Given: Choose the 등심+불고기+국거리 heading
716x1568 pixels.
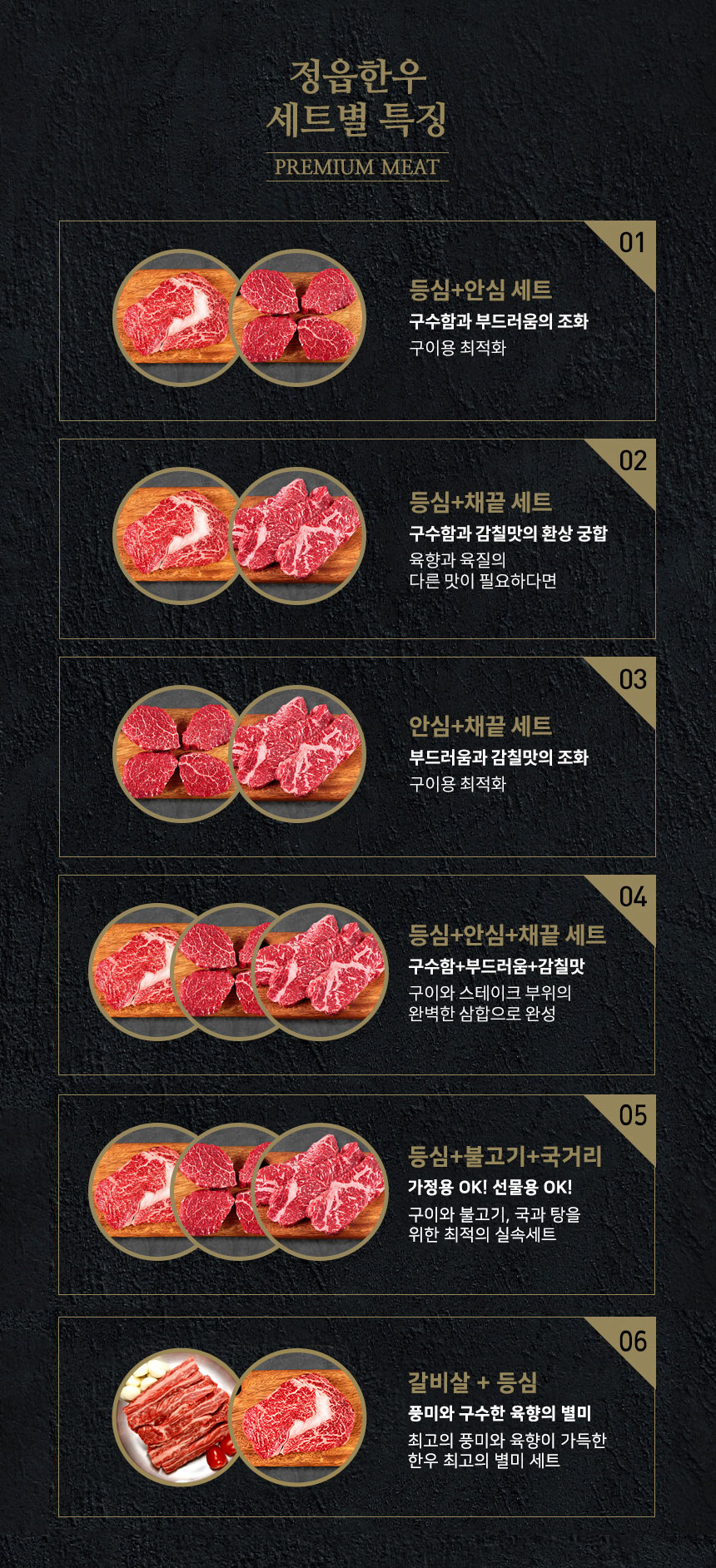Looking at the screenshot, I should pyautogui.click(x=505, y=1156).
